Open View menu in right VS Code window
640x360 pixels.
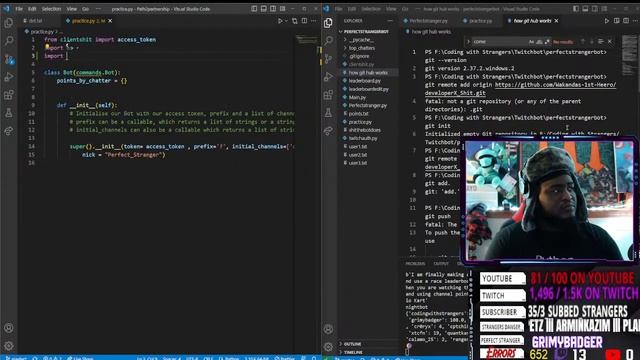point(391,9)
